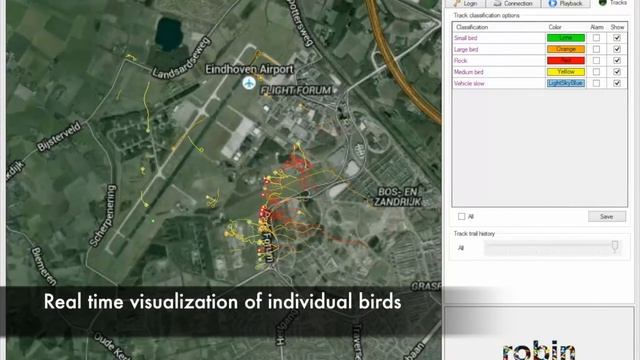640x360 pixels.
Task: Click the Bijsterveld road label
Action: 59,137
